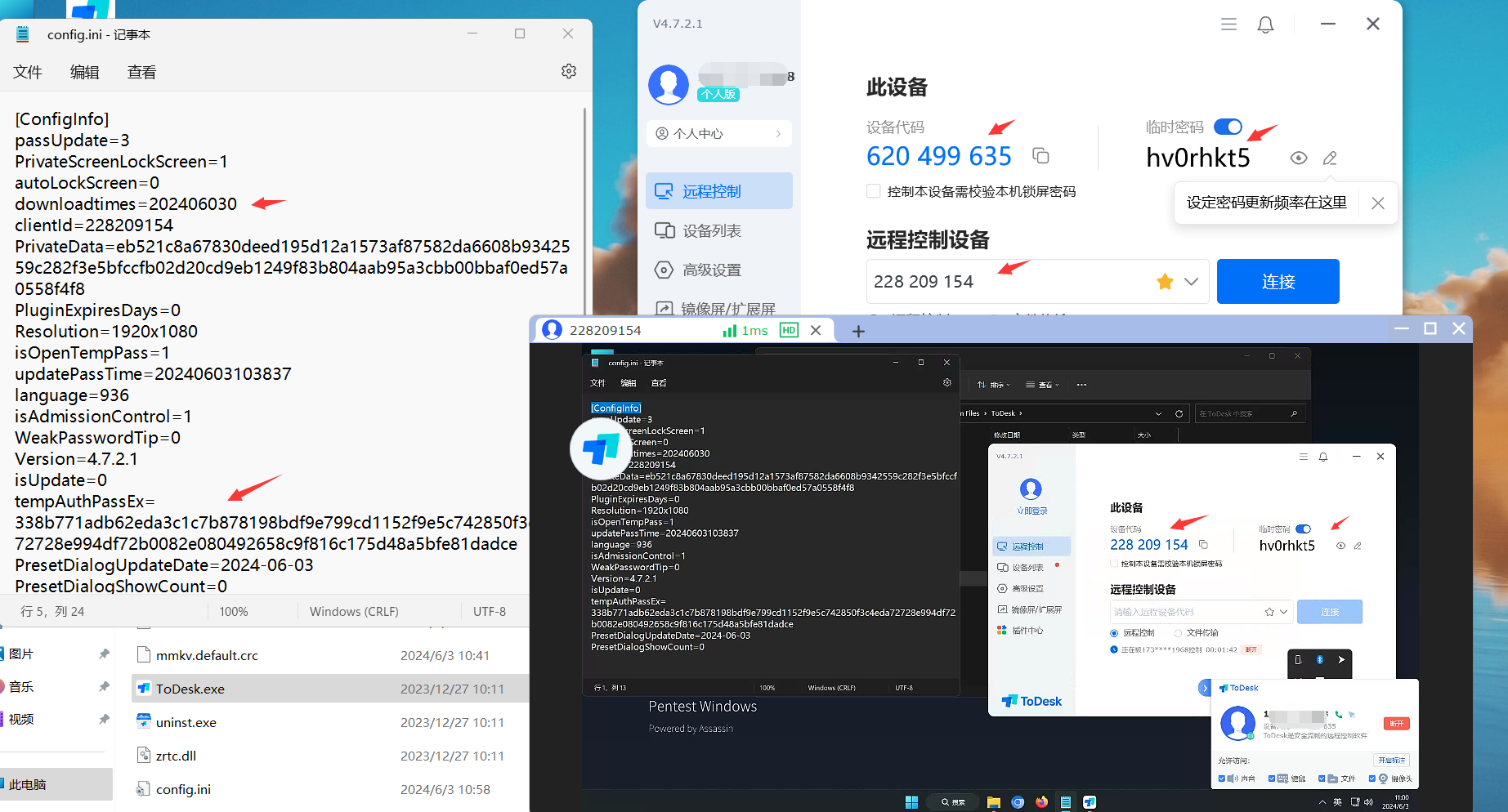Tick the lock-screen password checkbox in the remote ToDesk

[x=1114, y=564]
